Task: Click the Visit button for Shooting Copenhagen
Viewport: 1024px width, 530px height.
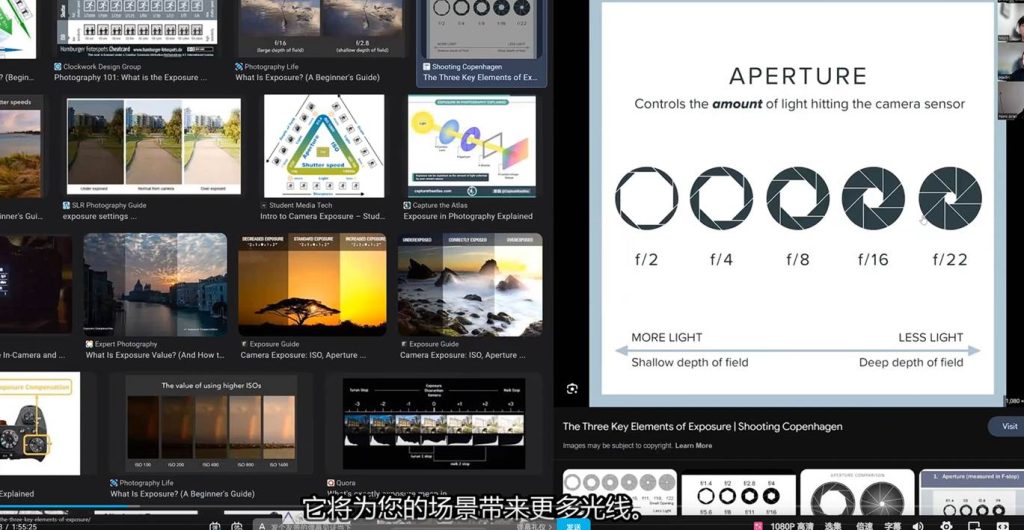Action: [x=1008, y=426]
